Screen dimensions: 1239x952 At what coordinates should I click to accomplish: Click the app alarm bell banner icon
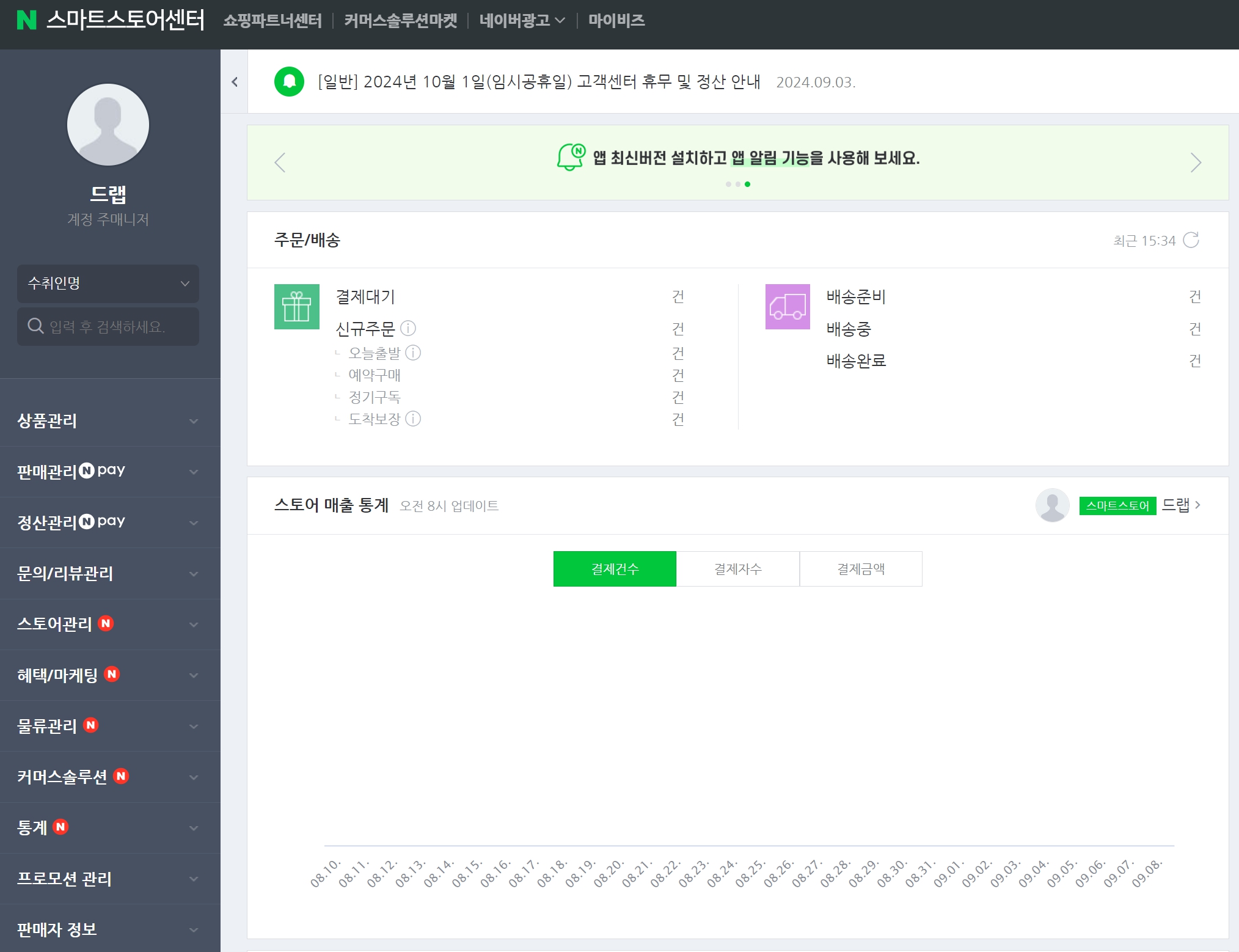[571, 157]
